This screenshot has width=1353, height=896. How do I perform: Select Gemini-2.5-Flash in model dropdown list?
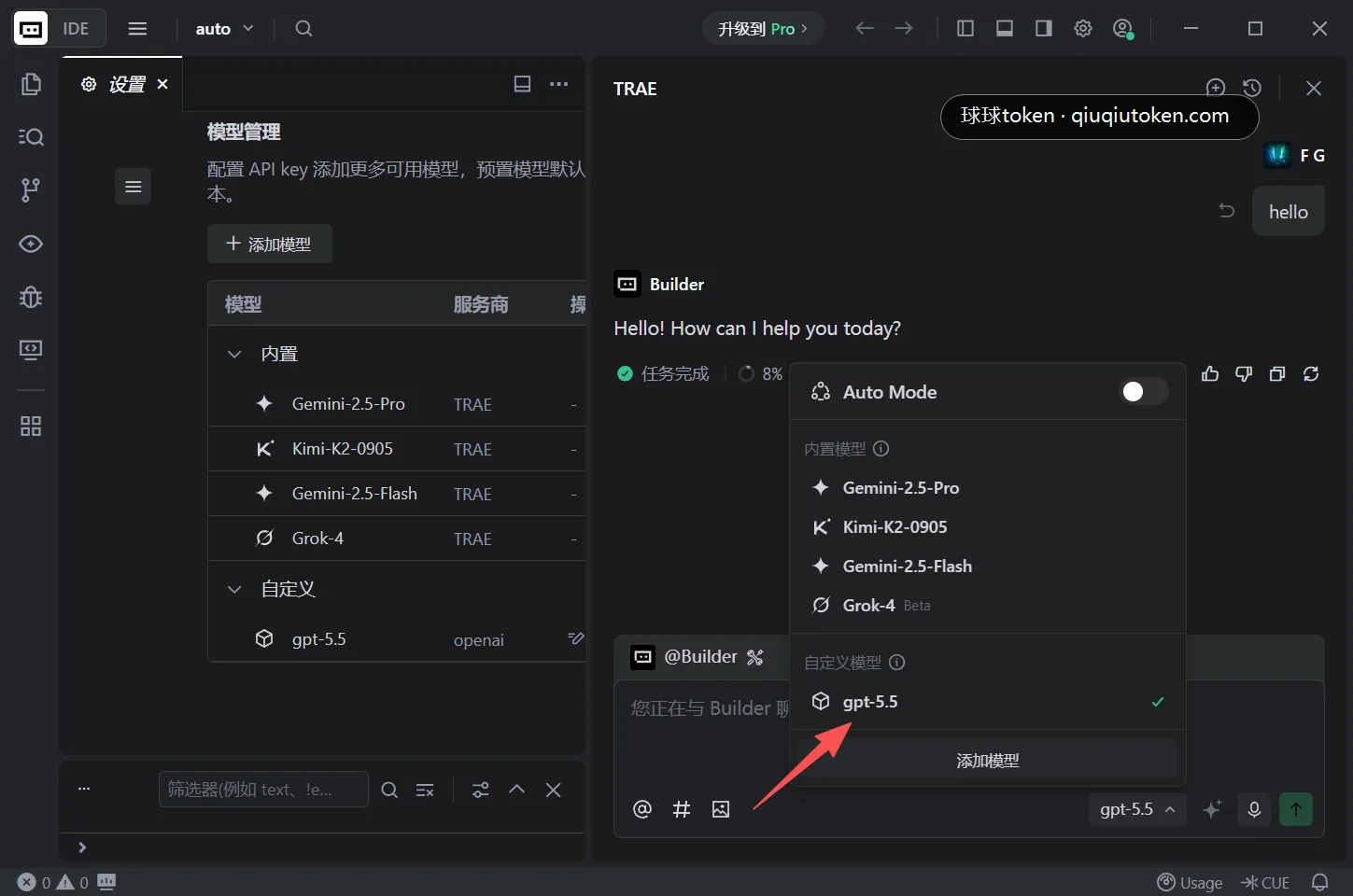coord(988,567)
